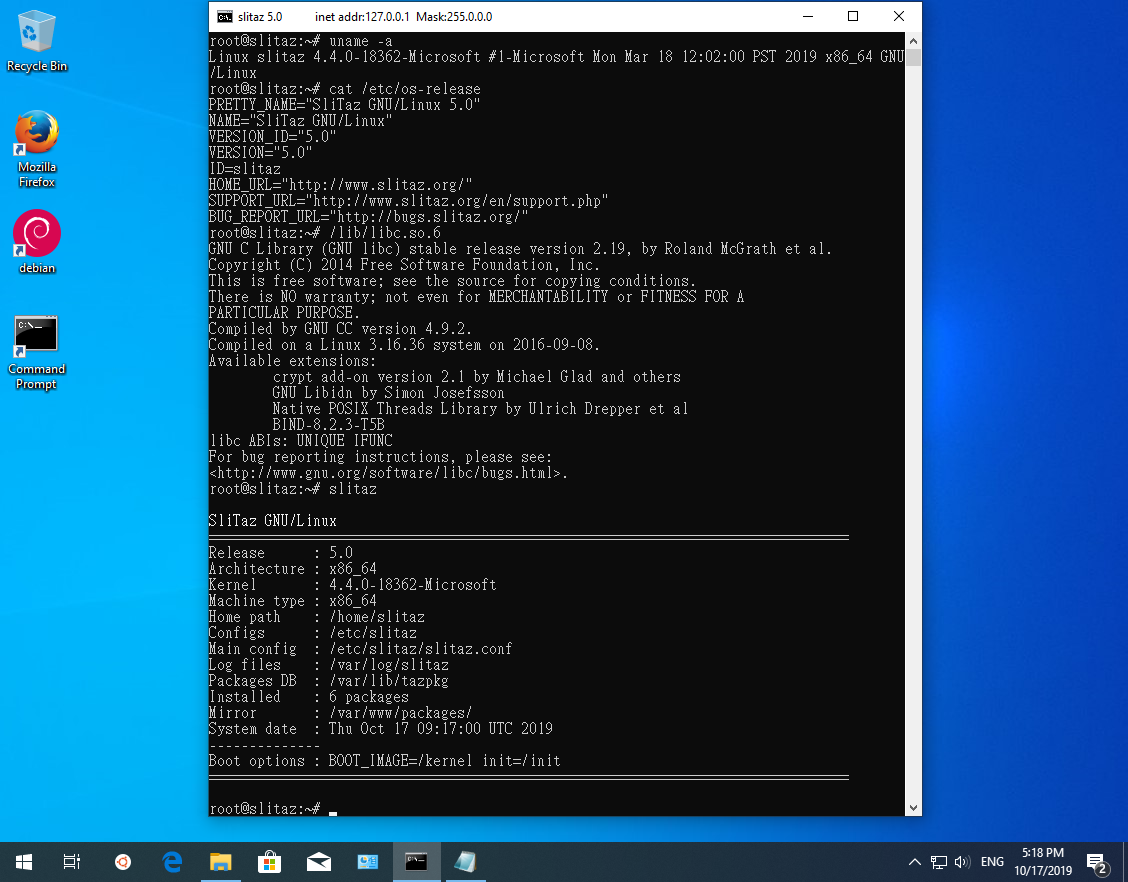Show the desktop via the taskbar corner strip

(x=1125, y=862)
